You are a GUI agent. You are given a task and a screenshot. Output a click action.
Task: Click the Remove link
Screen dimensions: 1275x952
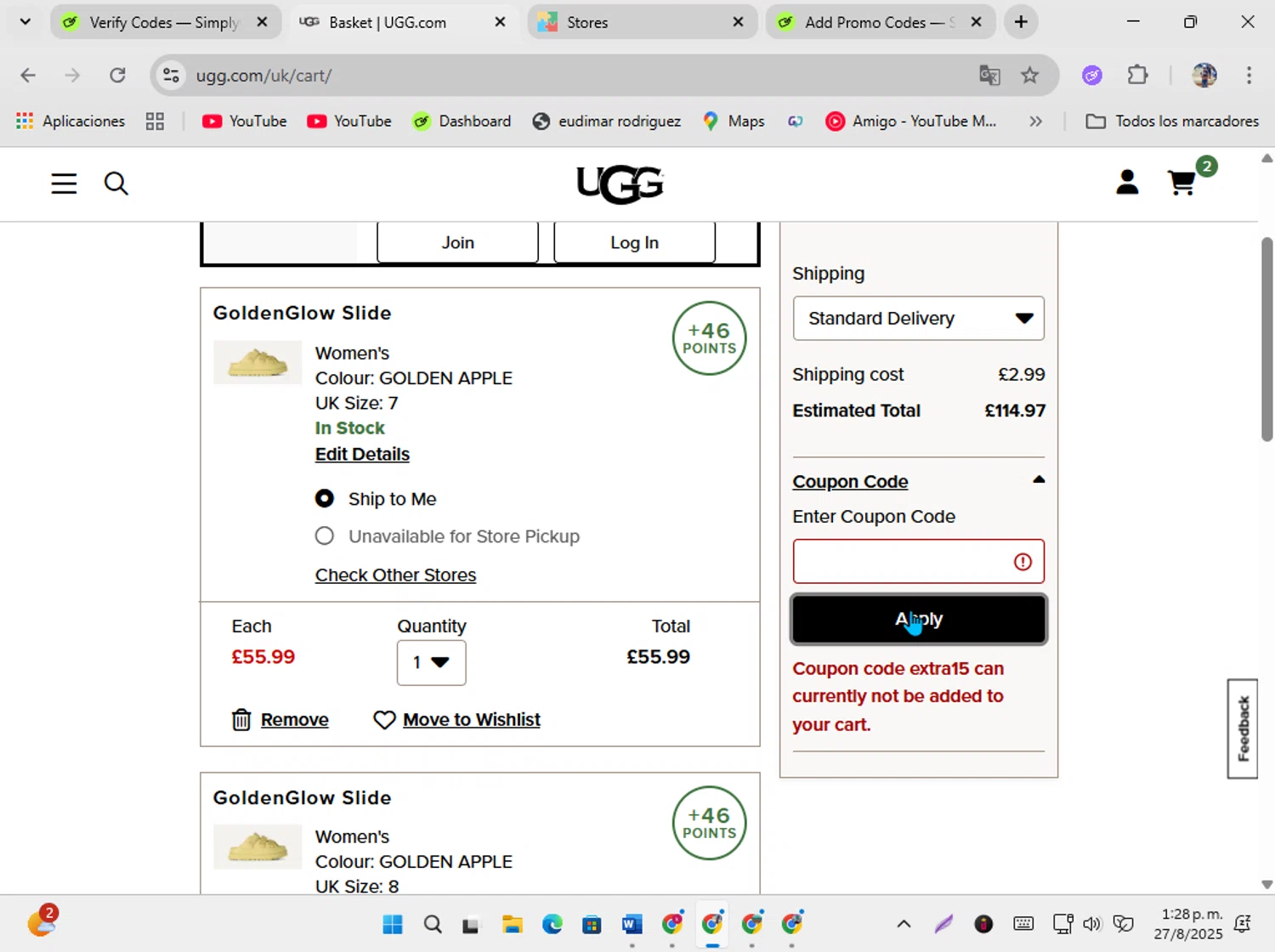(x=294, y=720)
